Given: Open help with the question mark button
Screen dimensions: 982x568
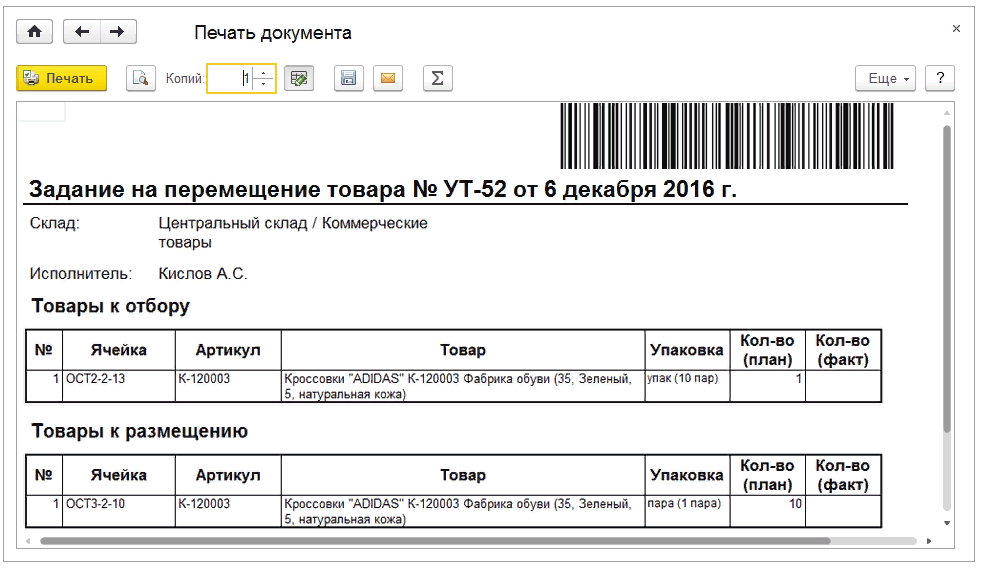Looking at the screenshot, I should (x=940, y=79).
